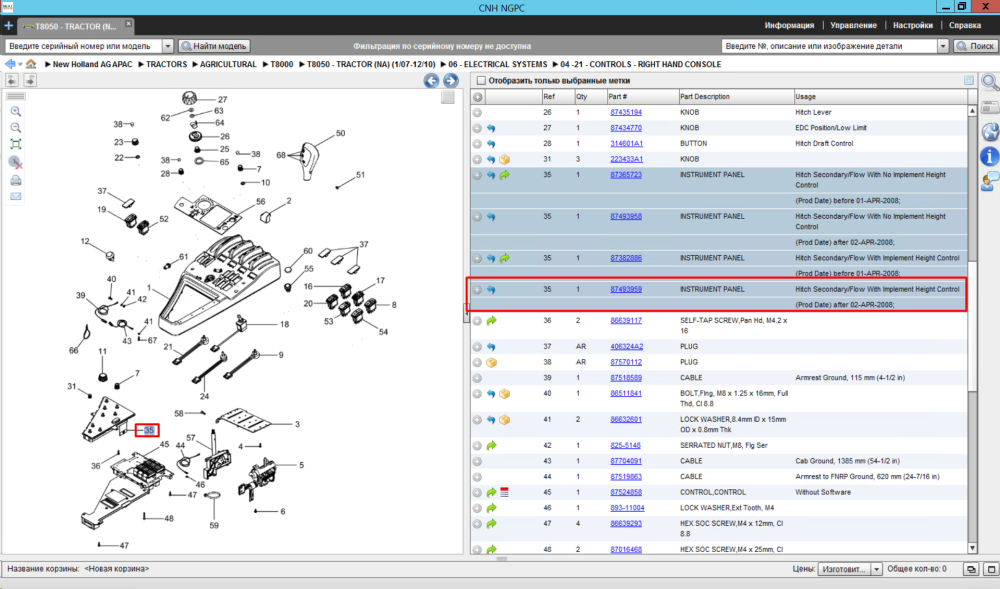Go to next illustration with blue right arrow
Screen dimensions: 1000x589
coord(450,80)
